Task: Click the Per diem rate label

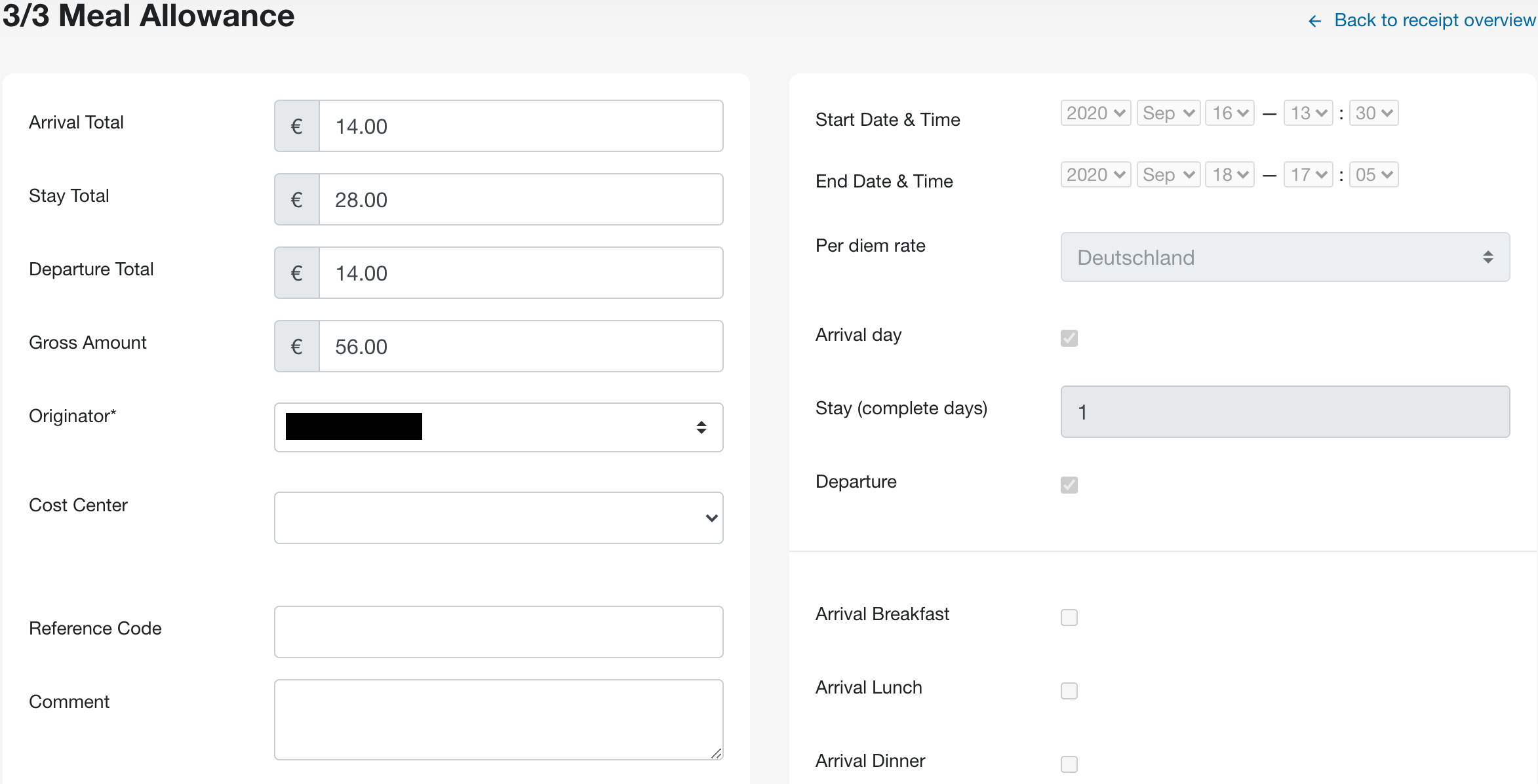Action: tap(871, 246)
